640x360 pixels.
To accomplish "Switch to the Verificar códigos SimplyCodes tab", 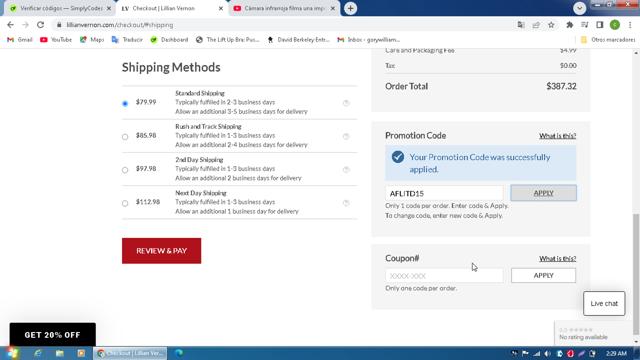I will 60,8.
